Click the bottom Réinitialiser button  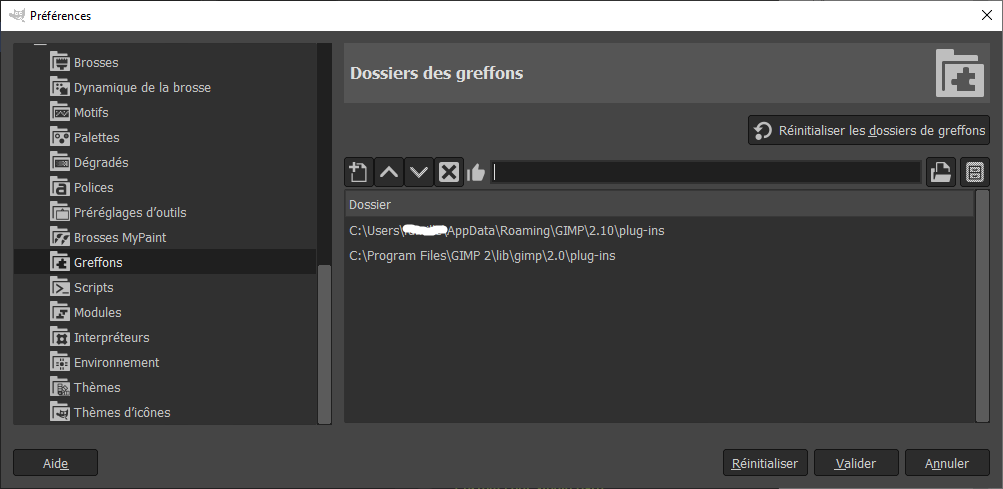[765, 463]
